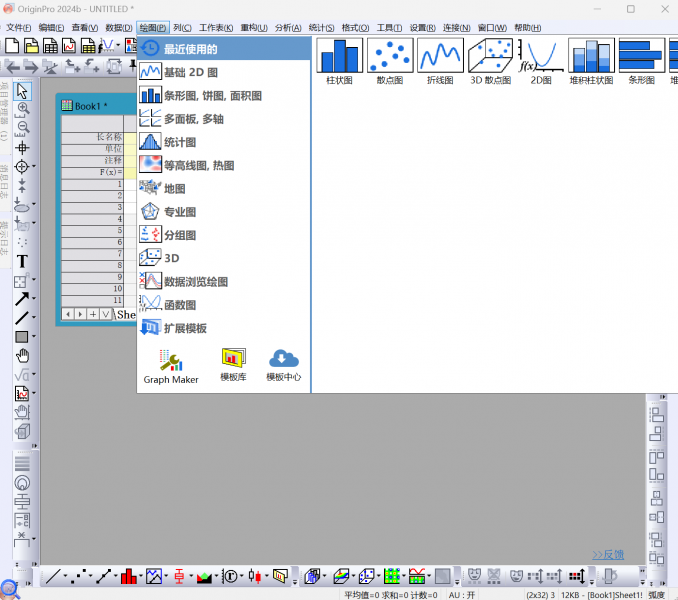This screenshot has width=678, height=600.
Task: Open the 专业图 plot category
Action: 224,212
